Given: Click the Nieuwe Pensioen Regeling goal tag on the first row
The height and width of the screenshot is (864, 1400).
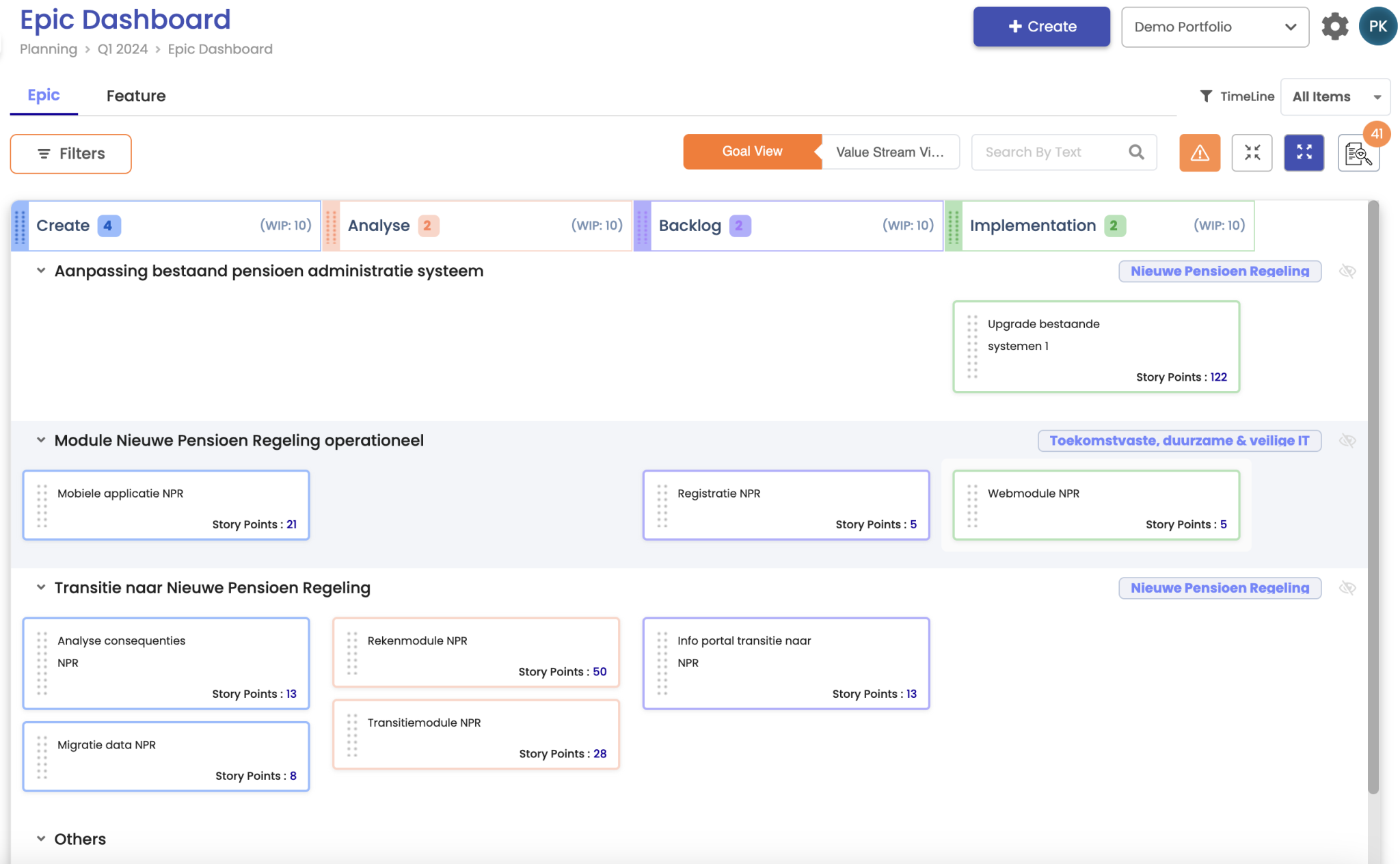Looking at the screenshot, I should tap(1219, 271).
